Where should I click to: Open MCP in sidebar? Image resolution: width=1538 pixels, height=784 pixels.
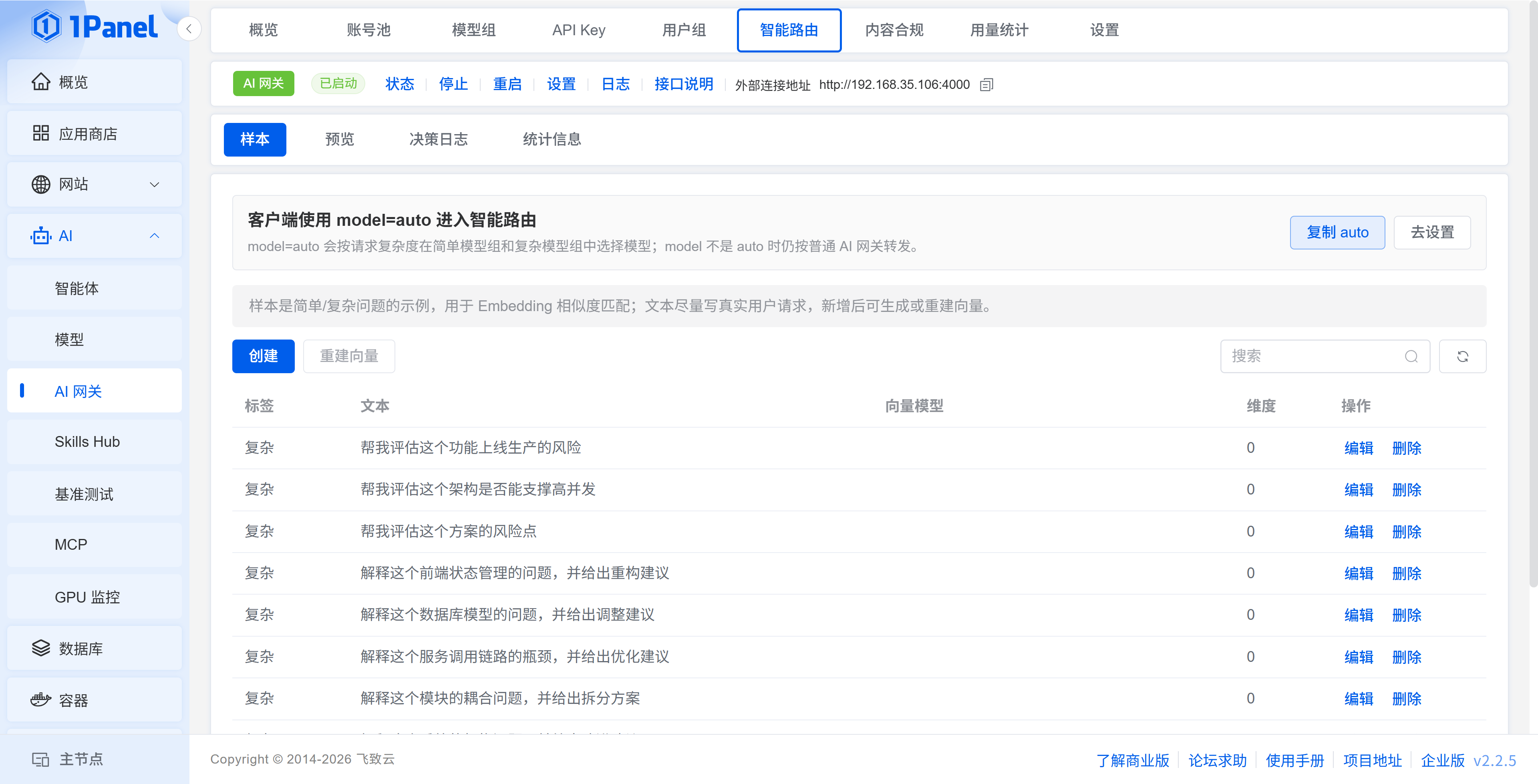[95, 545]
